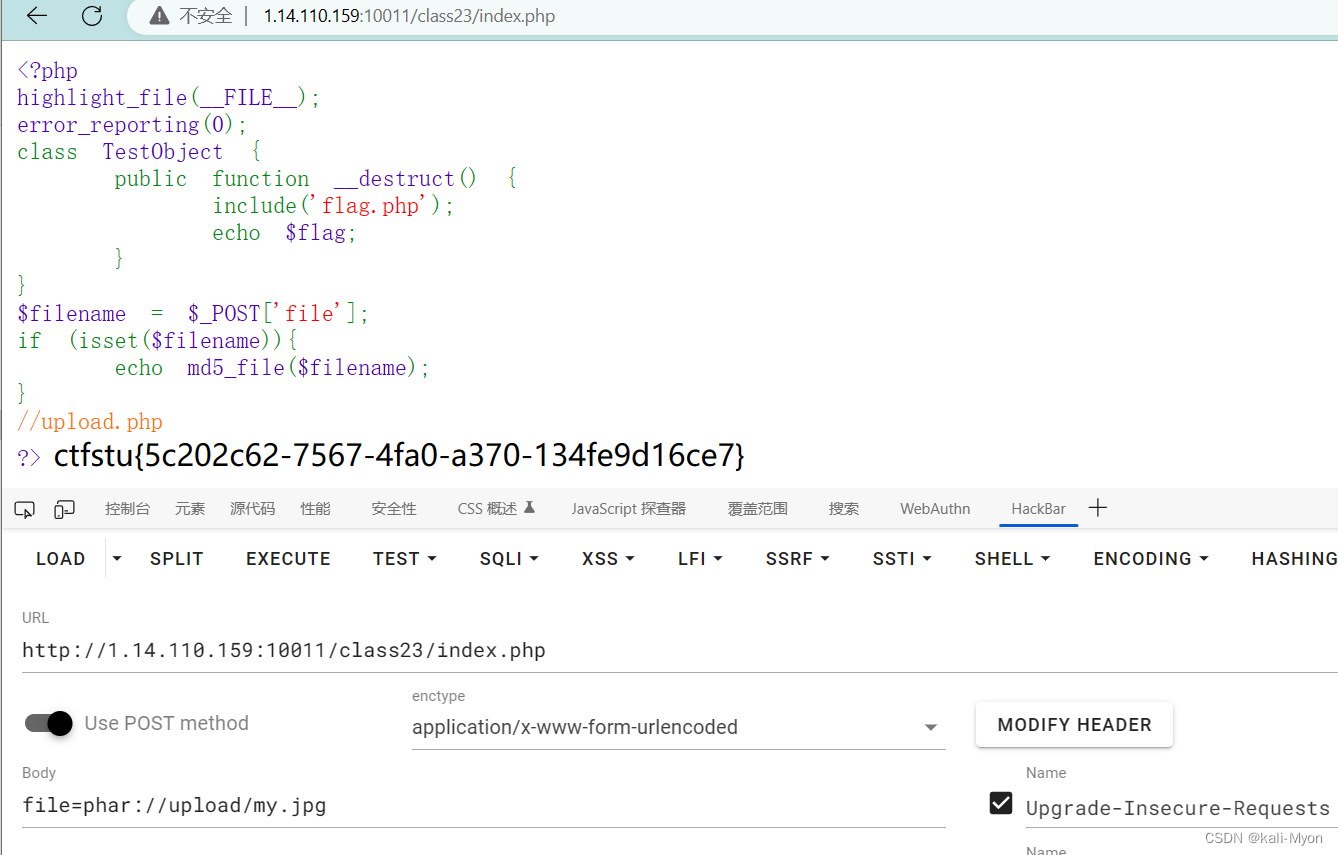The height and width of the screenshot is (855, 1338).
Task: Activate the inspect element picker icon
Action: pyautogui.click(x=25, y=509)
